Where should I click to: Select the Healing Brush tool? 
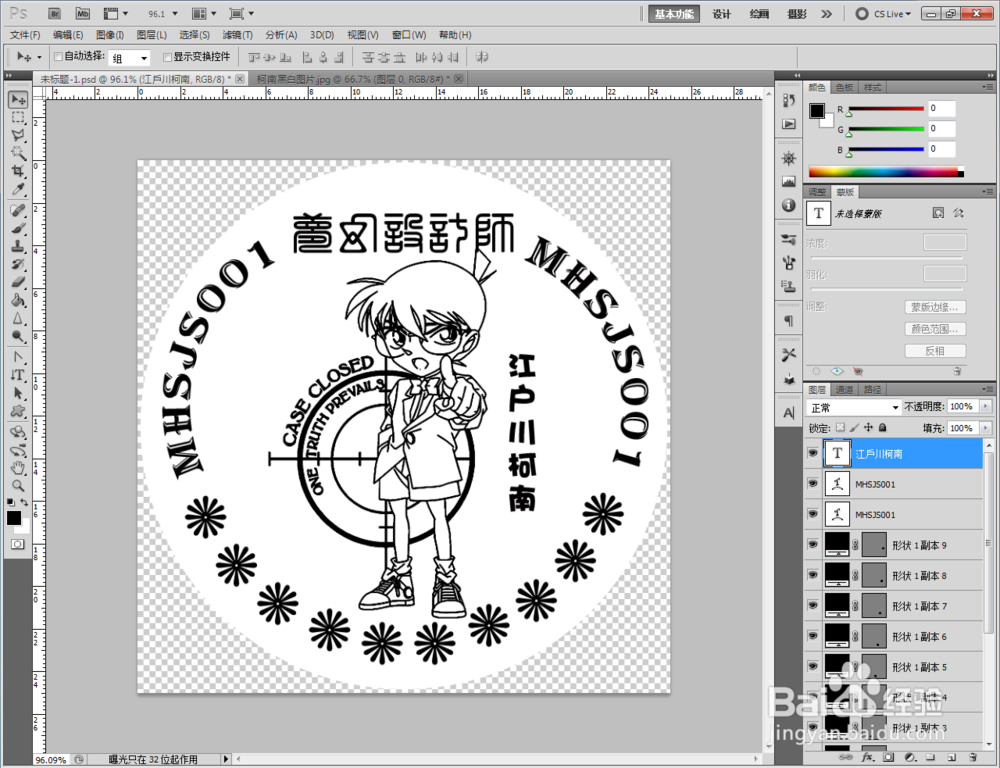pos(18,210)
